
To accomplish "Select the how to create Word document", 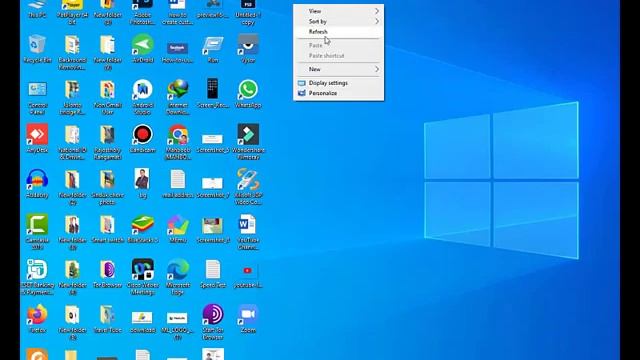I will (178, 12).
